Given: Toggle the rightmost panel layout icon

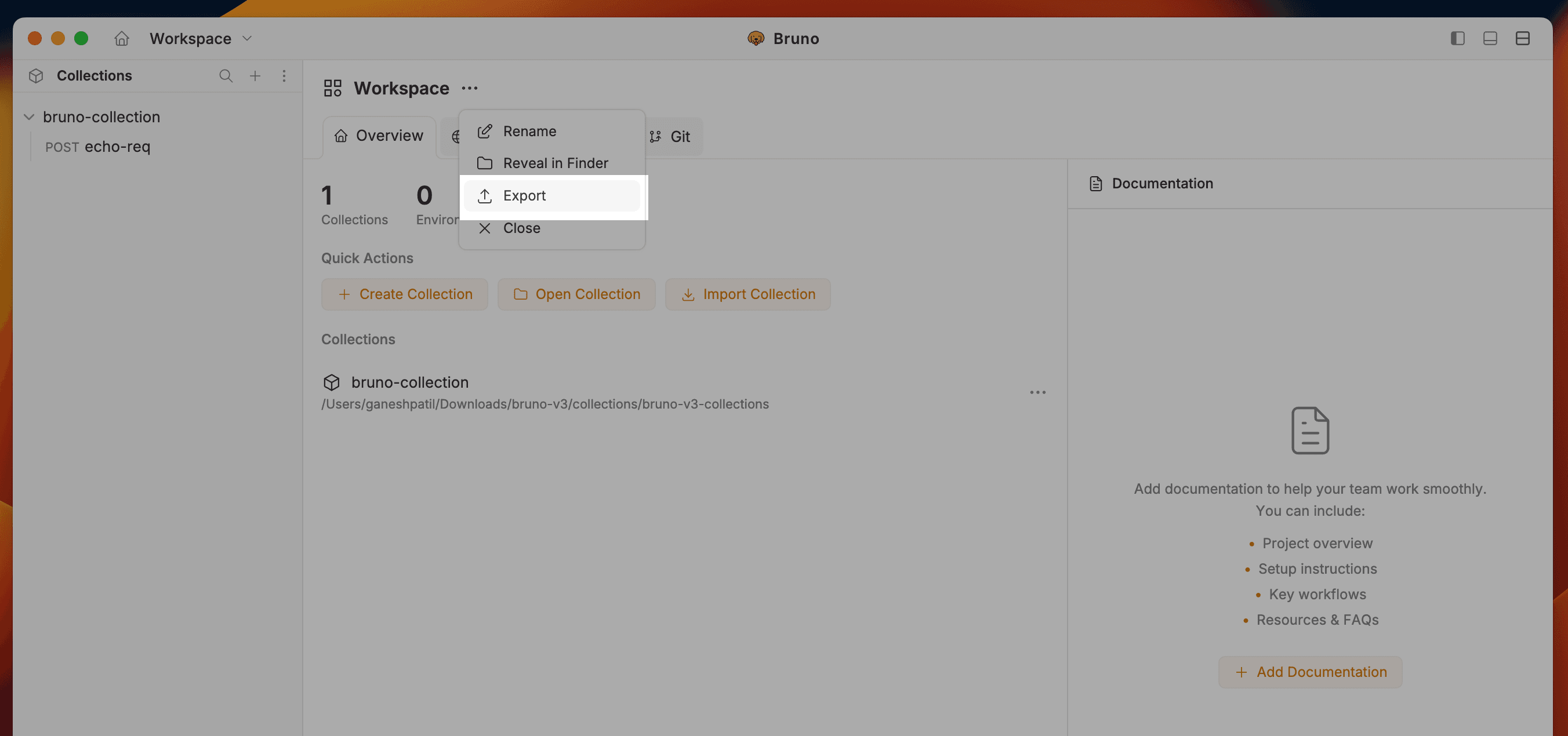Looking at the screenshot, I should click(1523, 38).
